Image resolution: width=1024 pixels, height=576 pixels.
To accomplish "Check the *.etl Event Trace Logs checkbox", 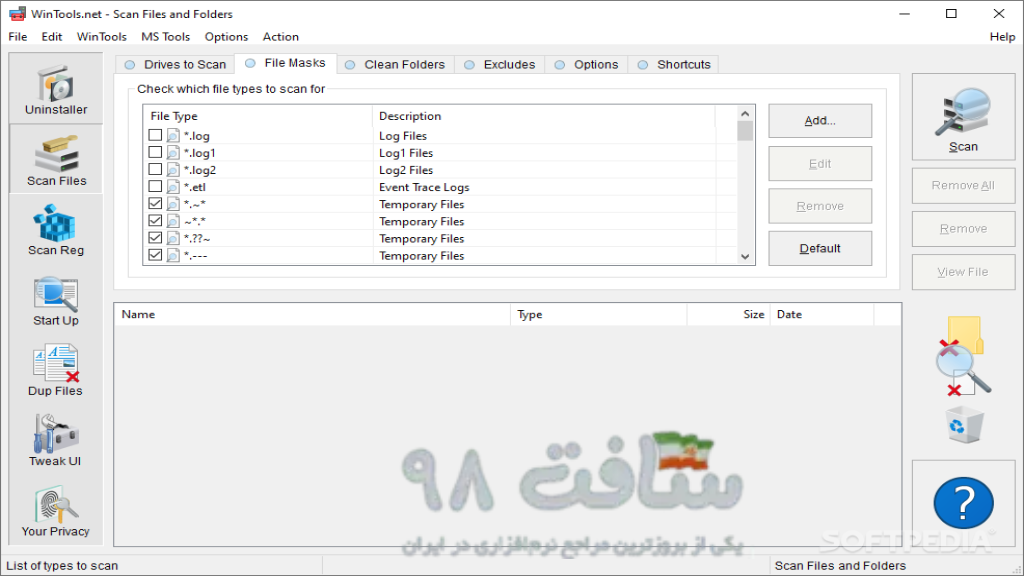I will [x=155, y=186].
